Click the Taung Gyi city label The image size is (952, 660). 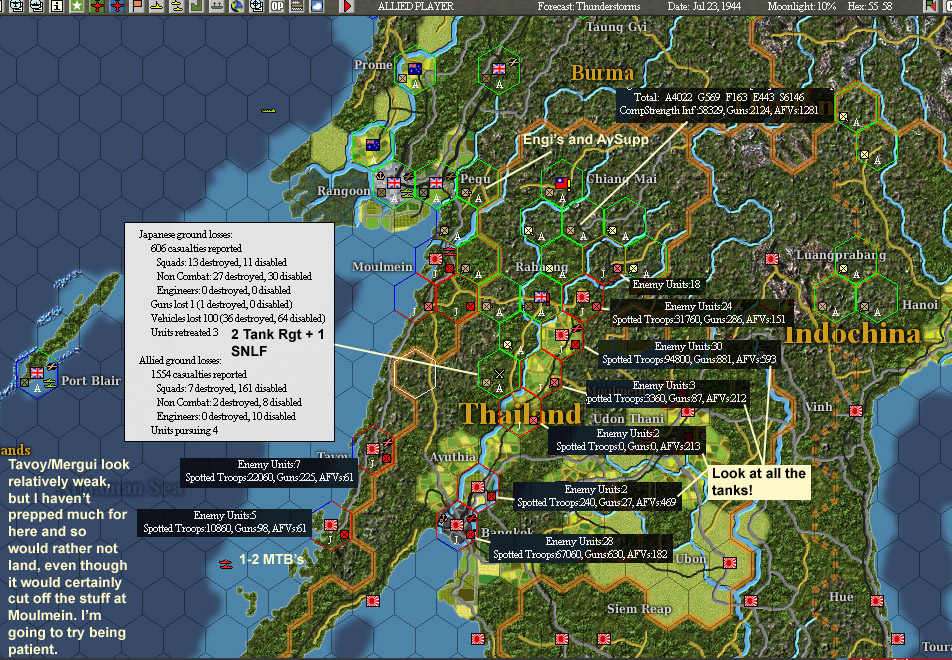click(x=616, y=27)
